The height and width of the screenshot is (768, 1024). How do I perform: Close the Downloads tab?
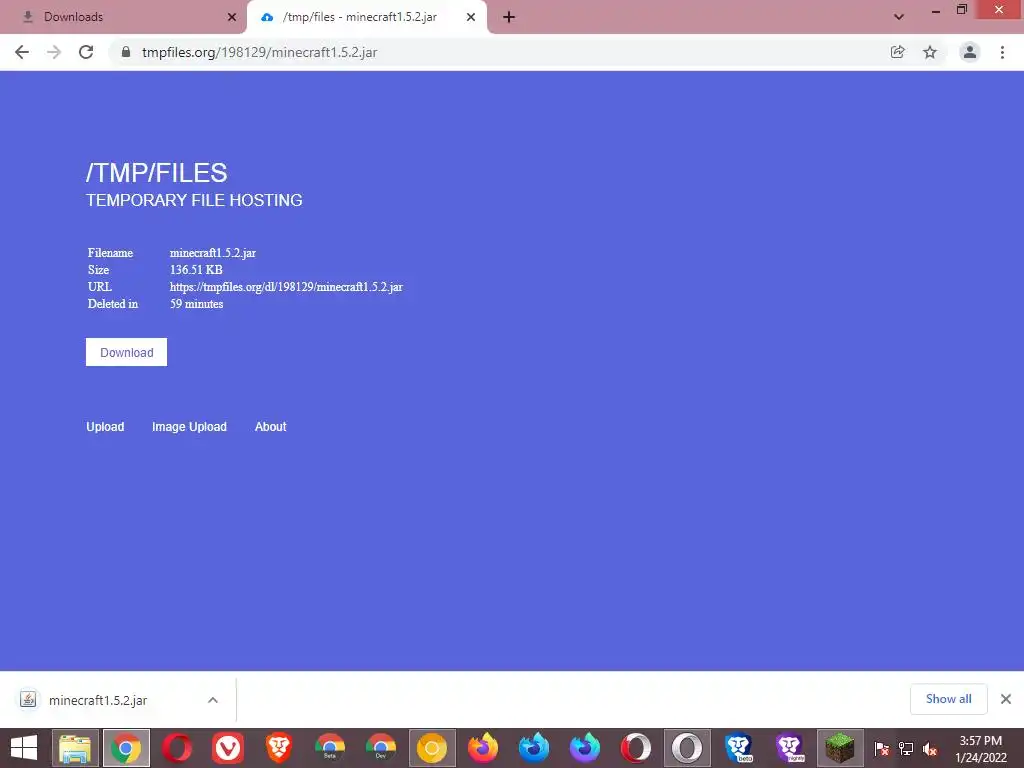click(x=232, y=17)
